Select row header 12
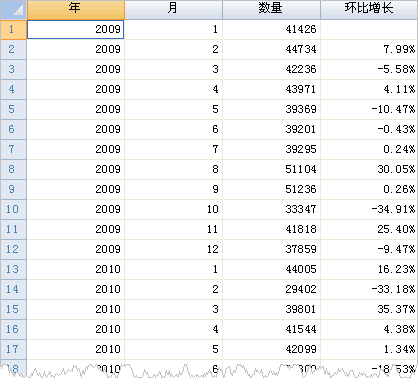This screenshot has height=378, width=418. (x=13, y=250)
